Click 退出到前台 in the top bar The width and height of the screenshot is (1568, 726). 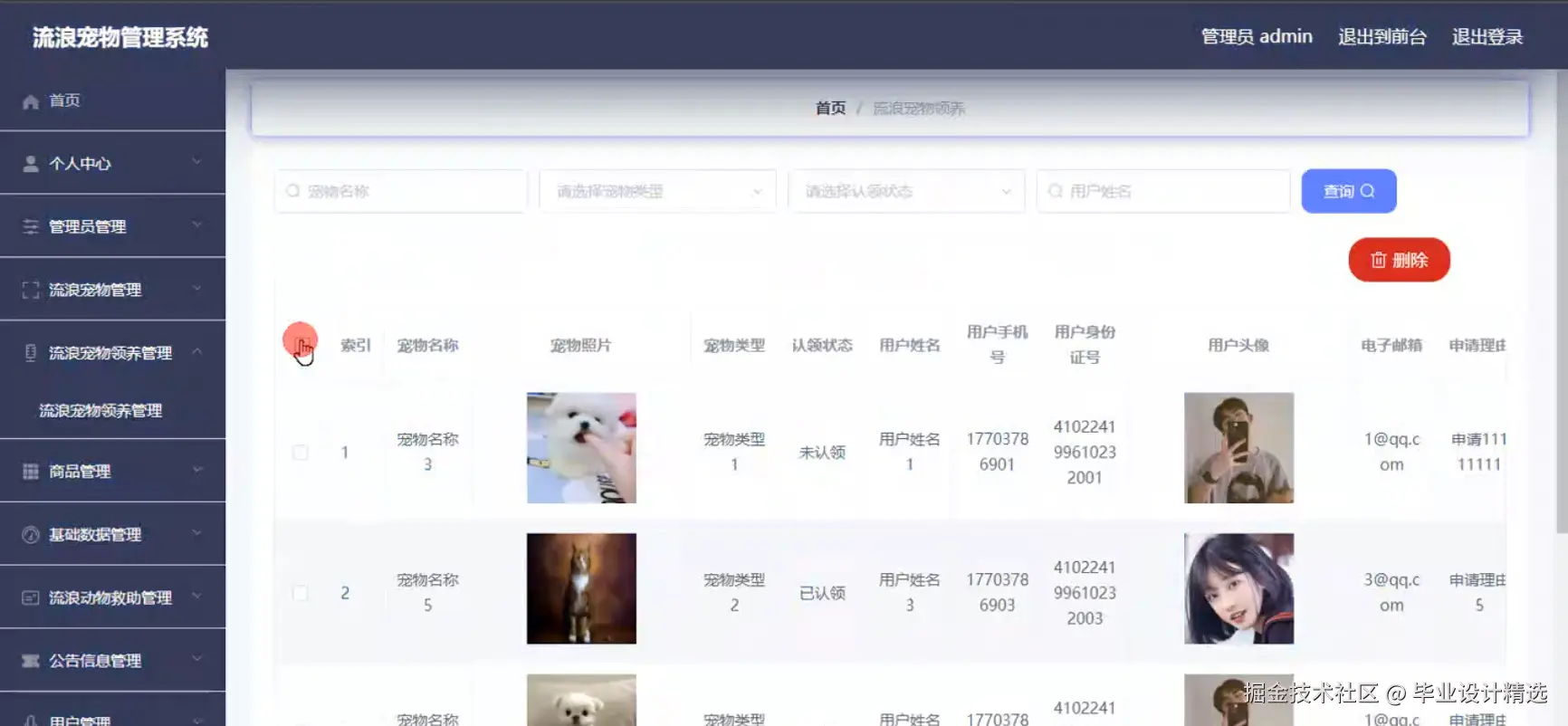[x=1382, y=37]
